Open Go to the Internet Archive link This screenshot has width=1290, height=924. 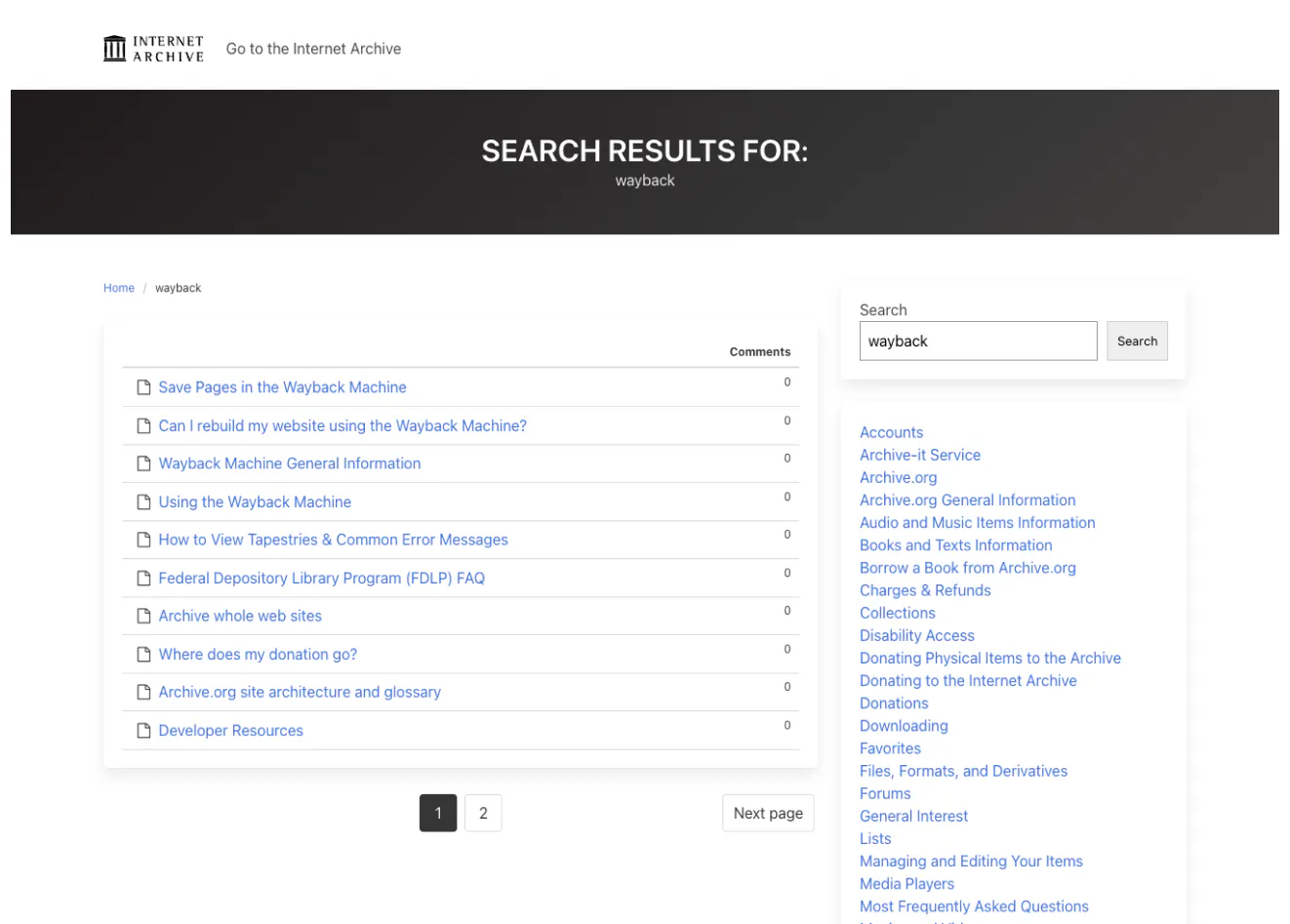313,49
